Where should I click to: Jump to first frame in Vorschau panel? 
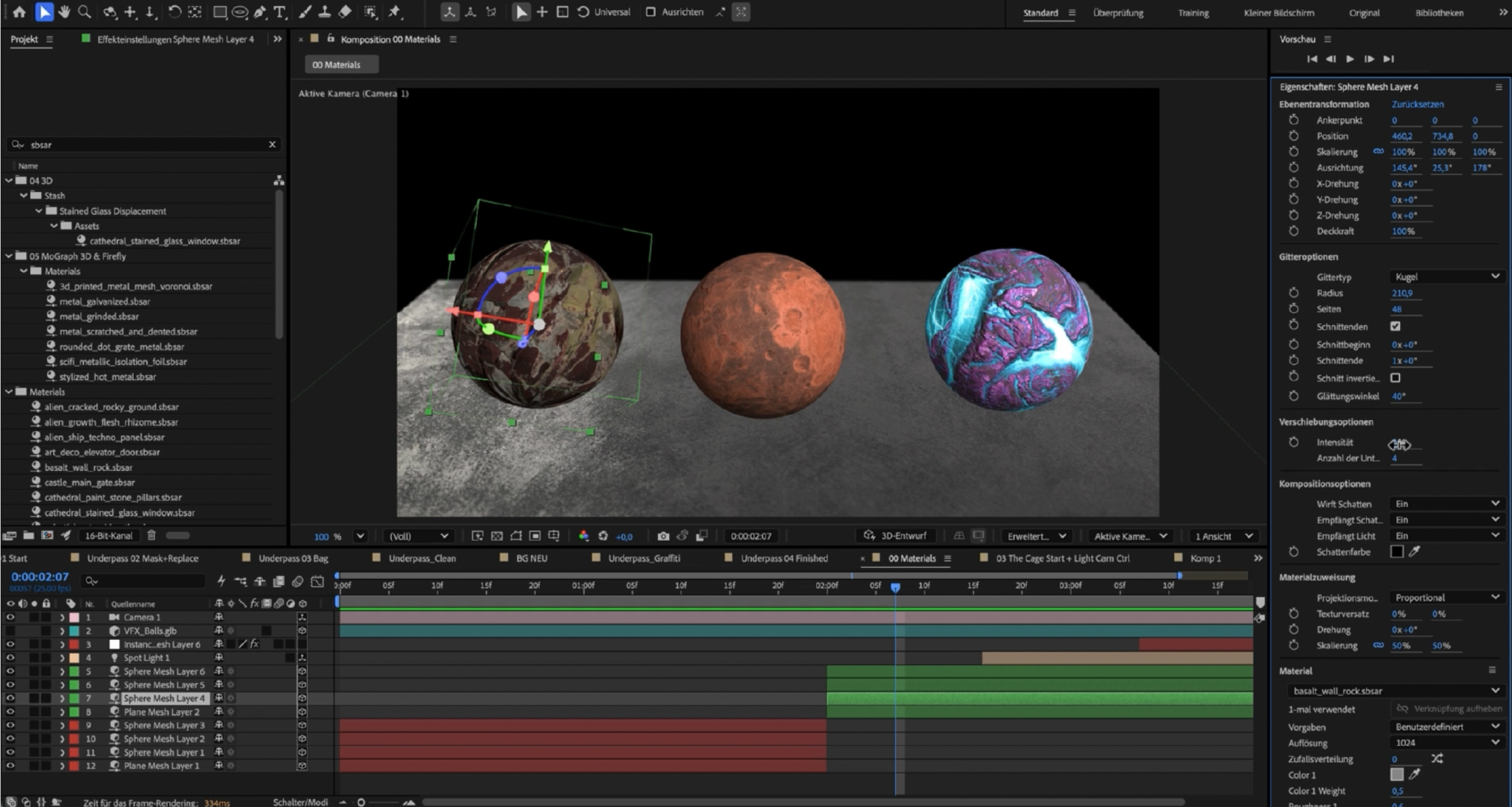click(x=1312, y=59)
